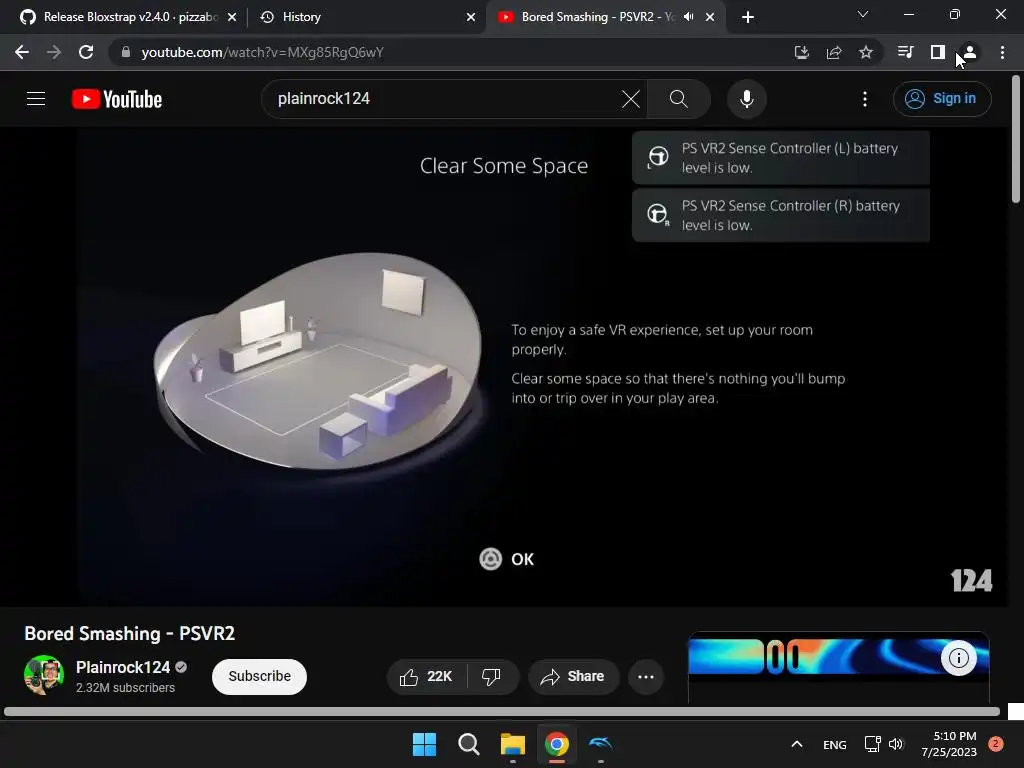Click the Sign in button
The height and width of the screenshot is (768, 1024).
tap(942, 99)
